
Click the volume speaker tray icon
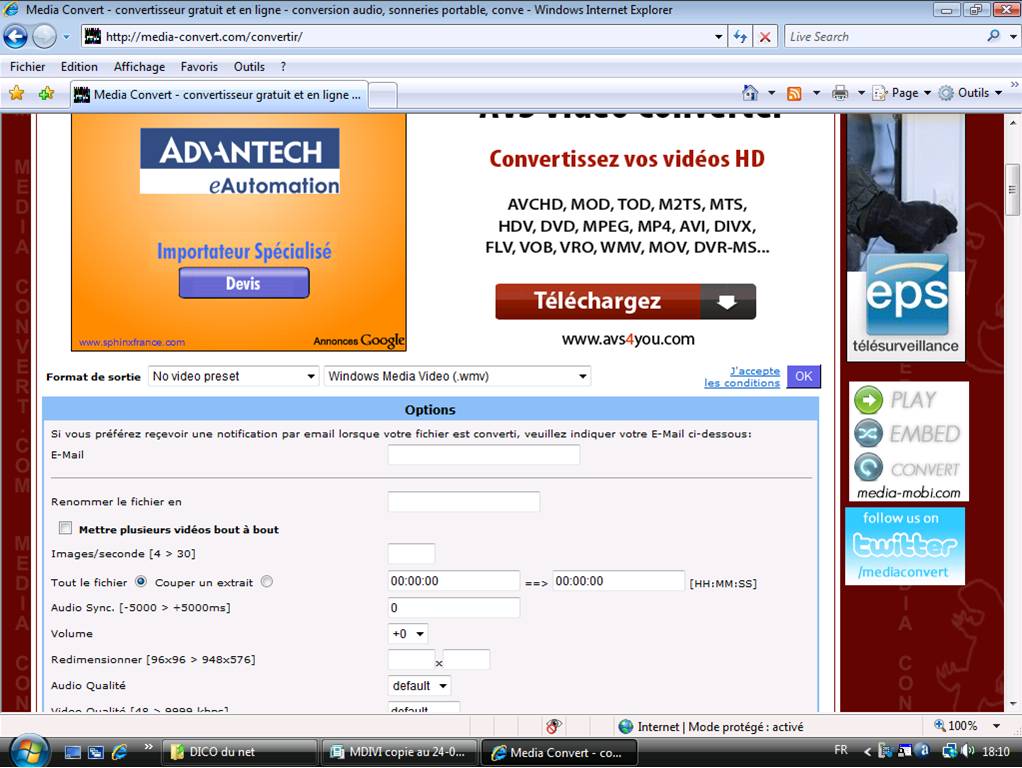pos(968,751)
